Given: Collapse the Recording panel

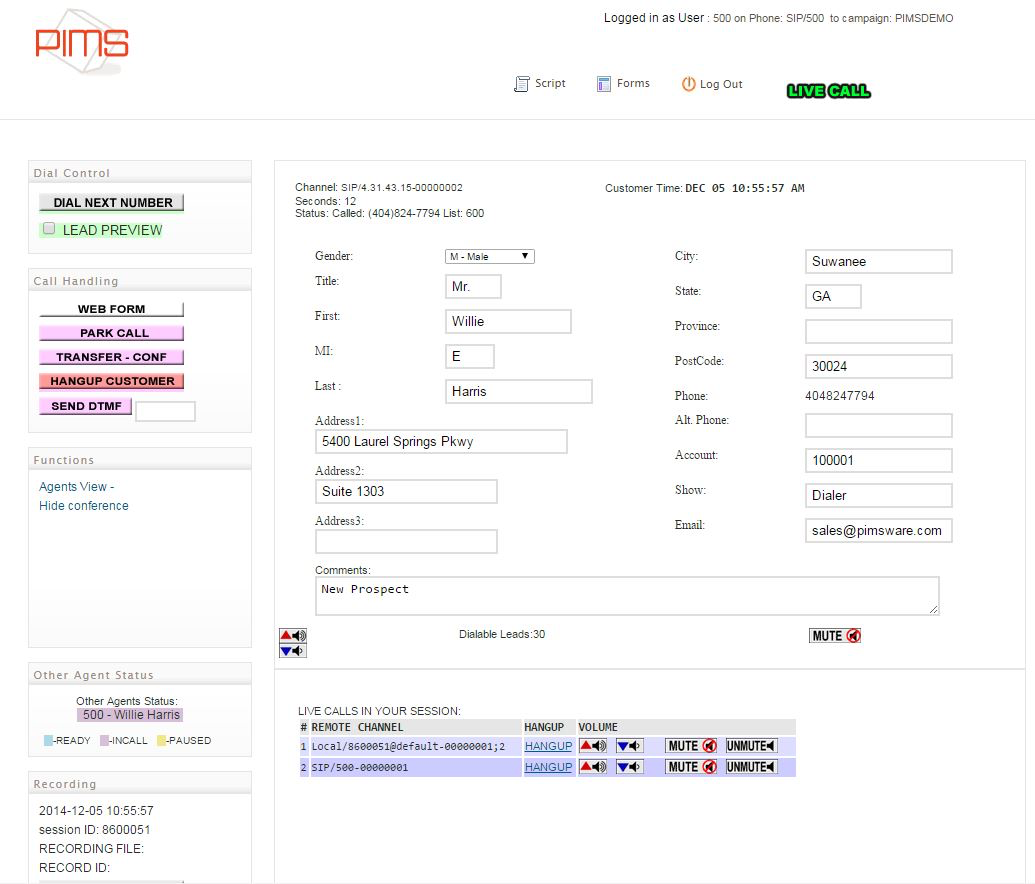Looking at the screenshot, I should (64, 784).
